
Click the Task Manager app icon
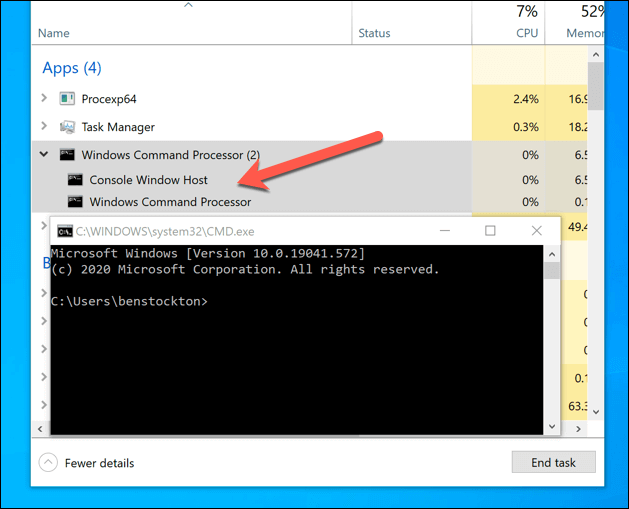(x=68, y=127)
